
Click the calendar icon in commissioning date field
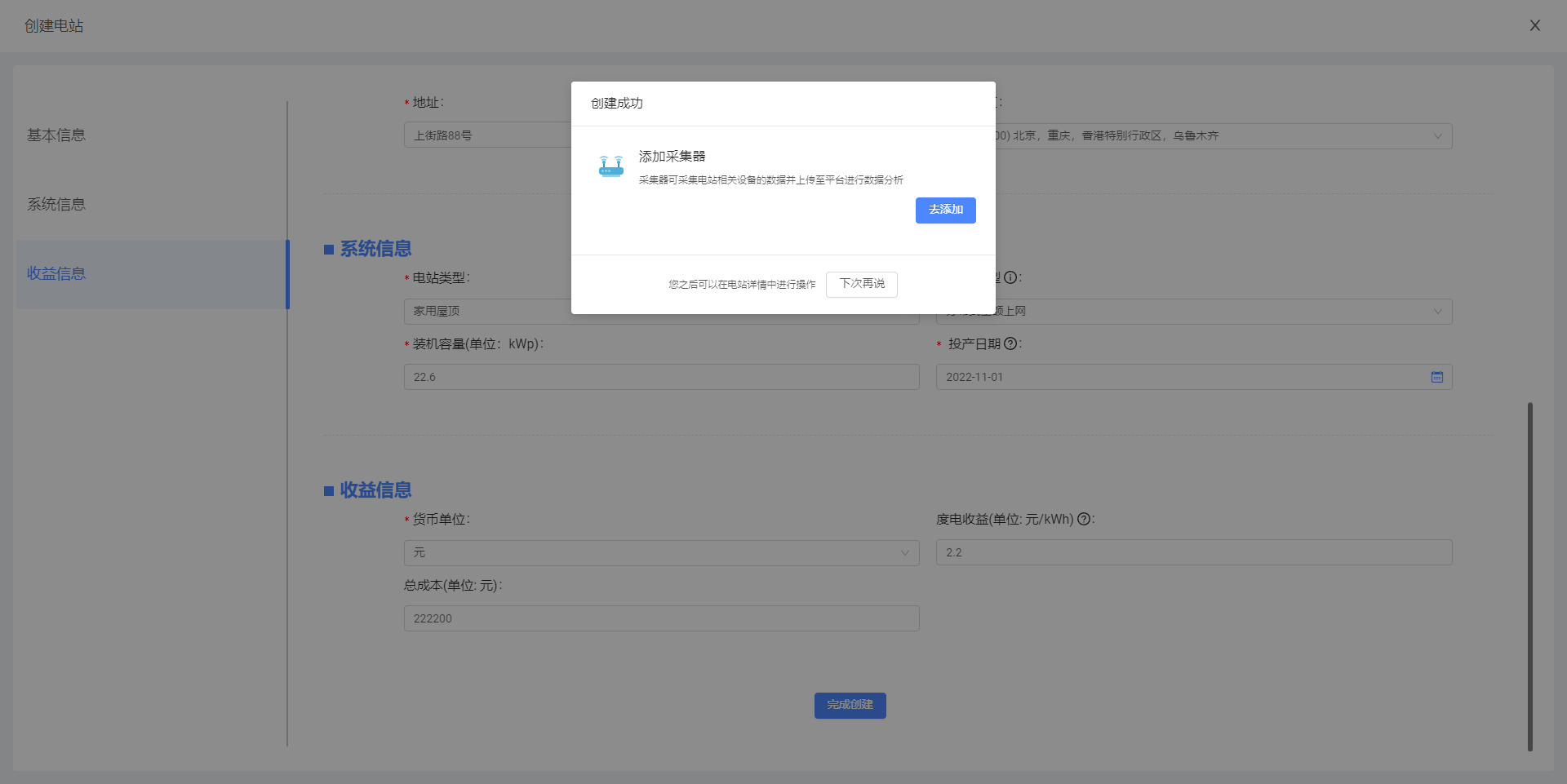[x=1436, y=377]
